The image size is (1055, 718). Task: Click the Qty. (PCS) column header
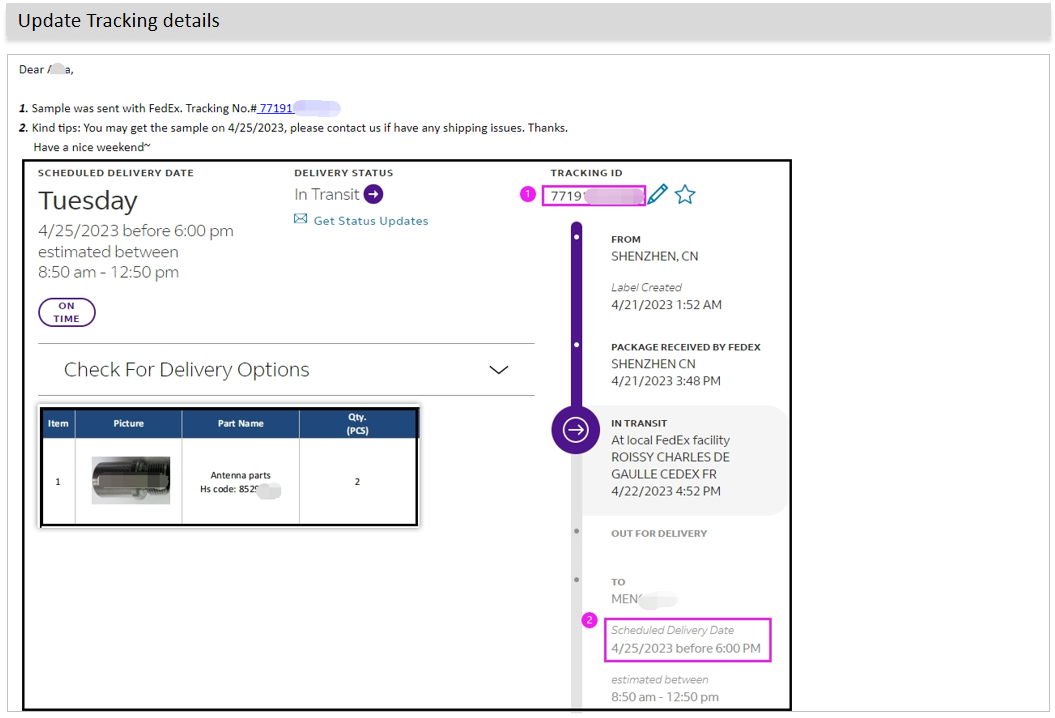click(x=357, y=423)
